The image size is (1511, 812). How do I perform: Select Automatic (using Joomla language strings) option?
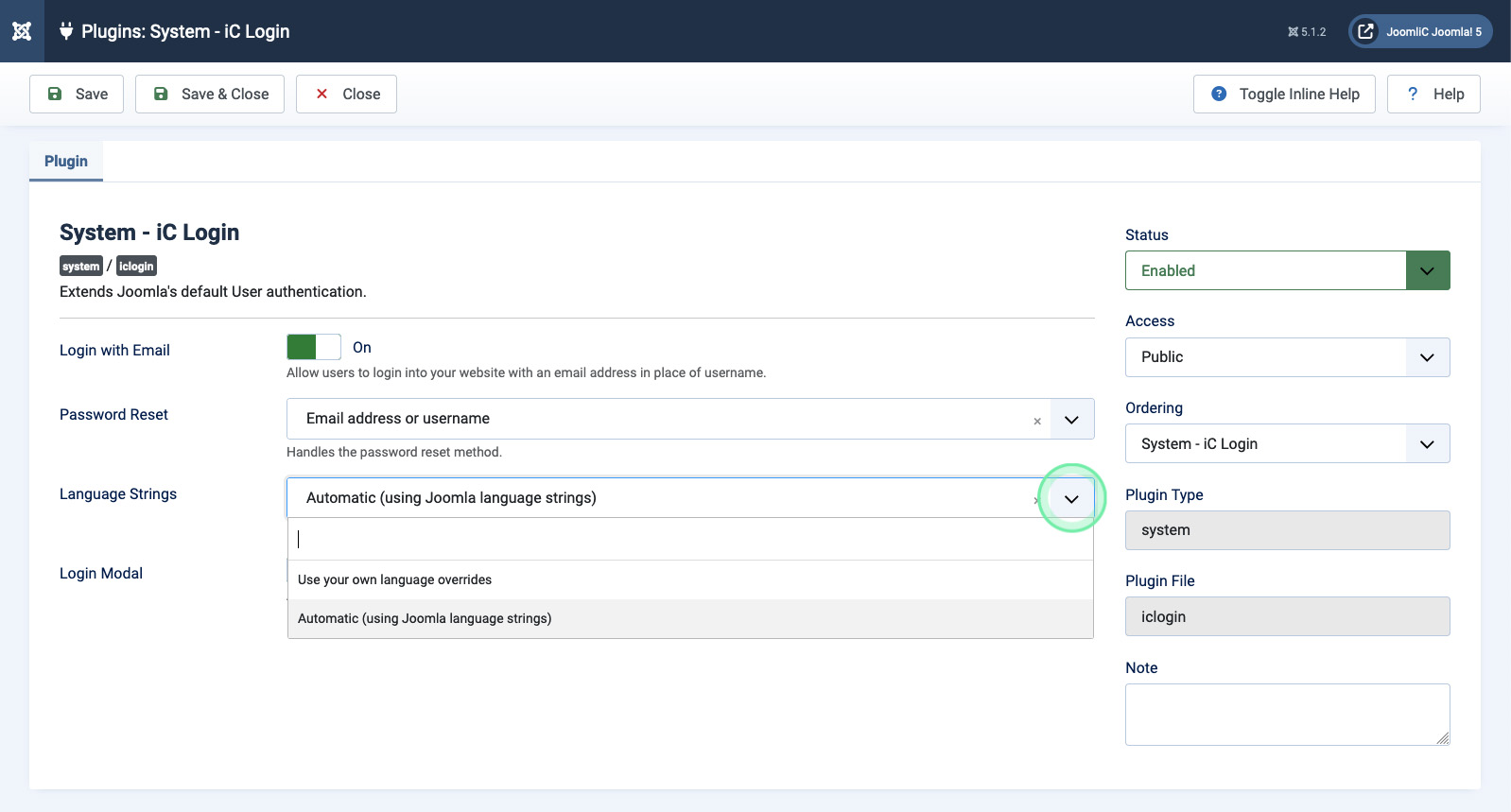click(x=690, y=619)
